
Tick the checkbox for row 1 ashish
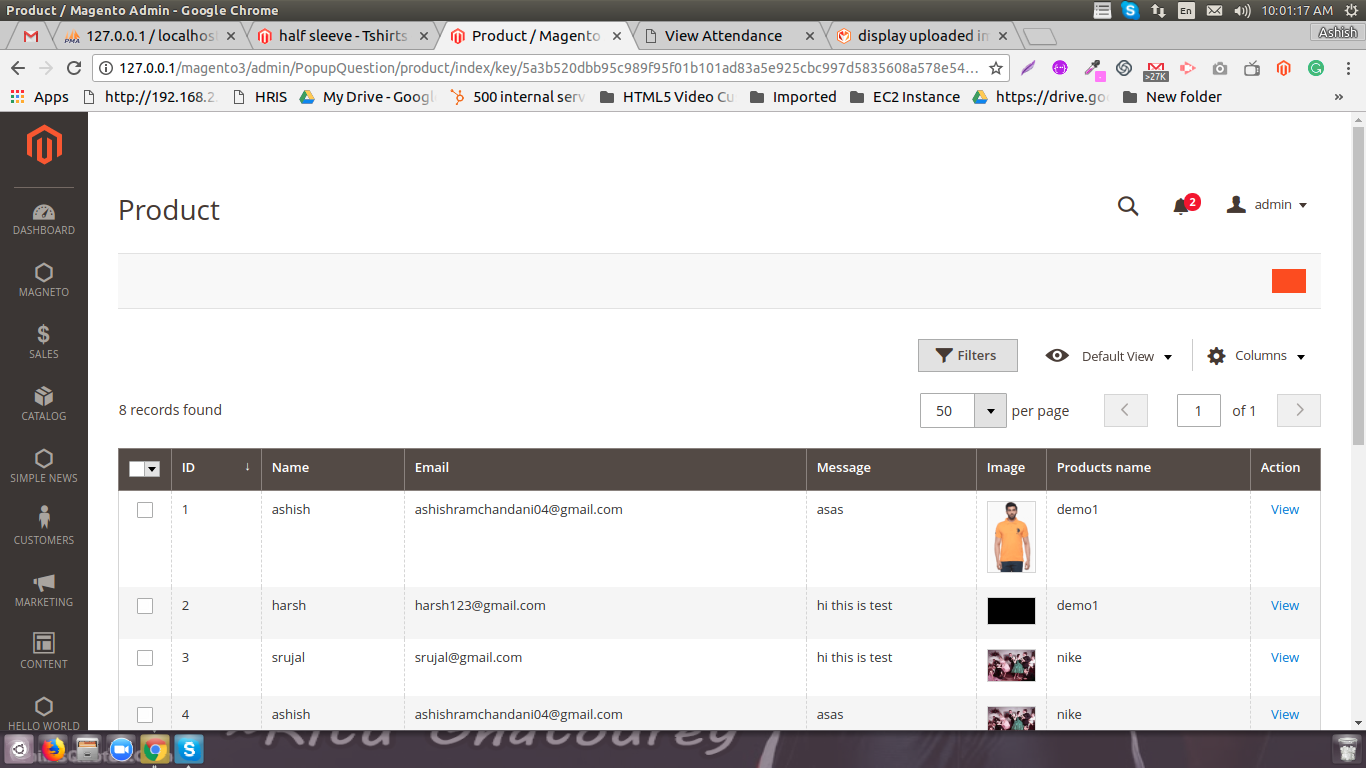145,510
